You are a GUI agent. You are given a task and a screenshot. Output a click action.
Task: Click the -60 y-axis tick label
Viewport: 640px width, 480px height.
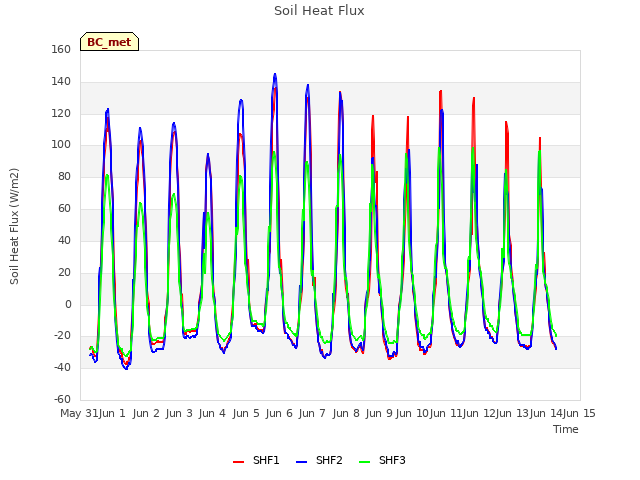click(x=62, y=399)
